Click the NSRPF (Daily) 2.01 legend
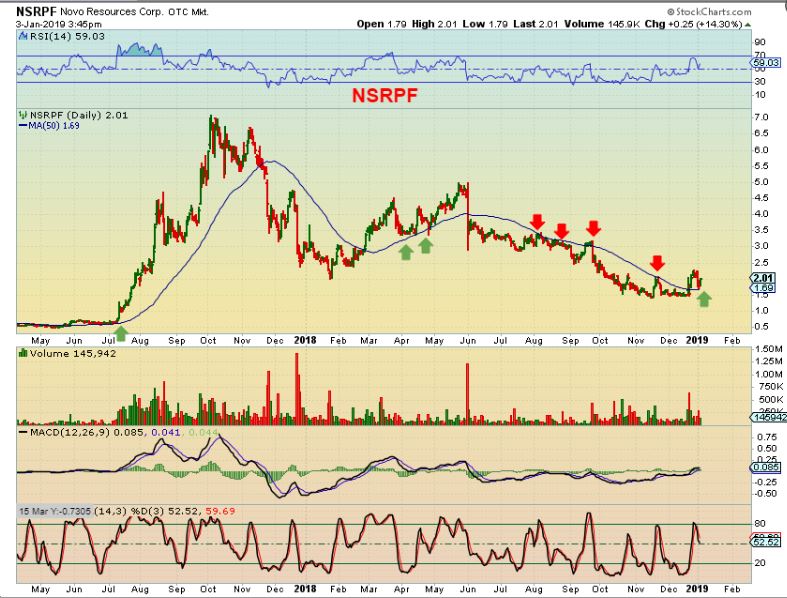This screenshot has width=787, height=598. (79, 115)
